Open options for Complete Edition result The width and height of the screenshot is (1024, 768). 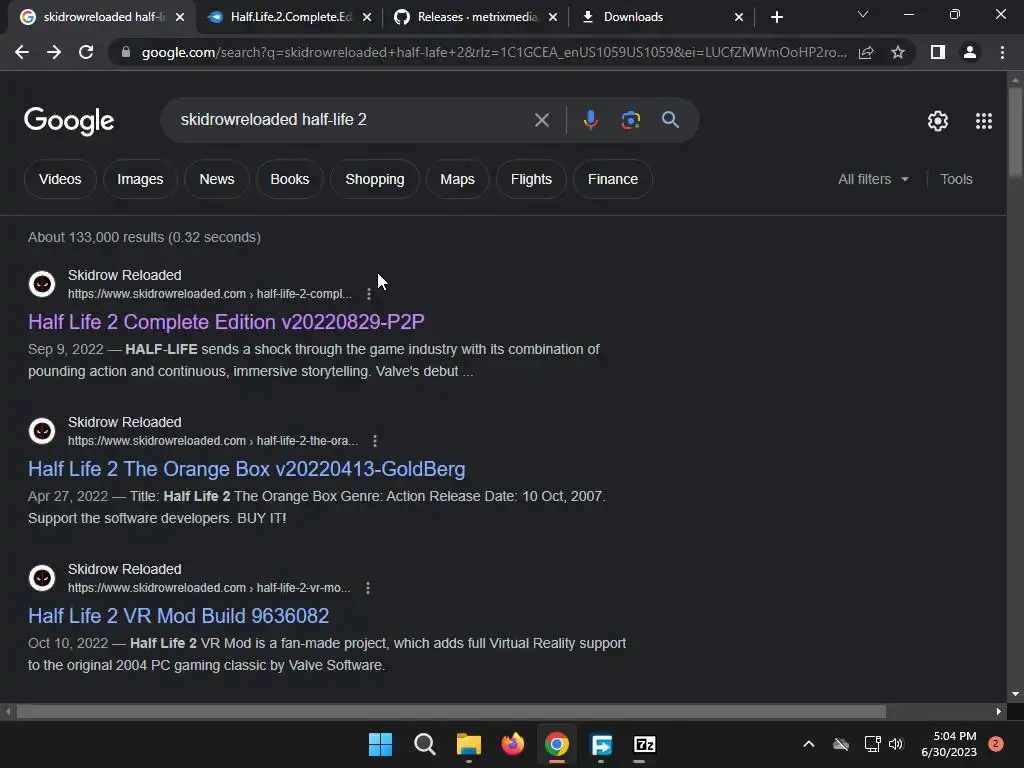coord(369,294)
